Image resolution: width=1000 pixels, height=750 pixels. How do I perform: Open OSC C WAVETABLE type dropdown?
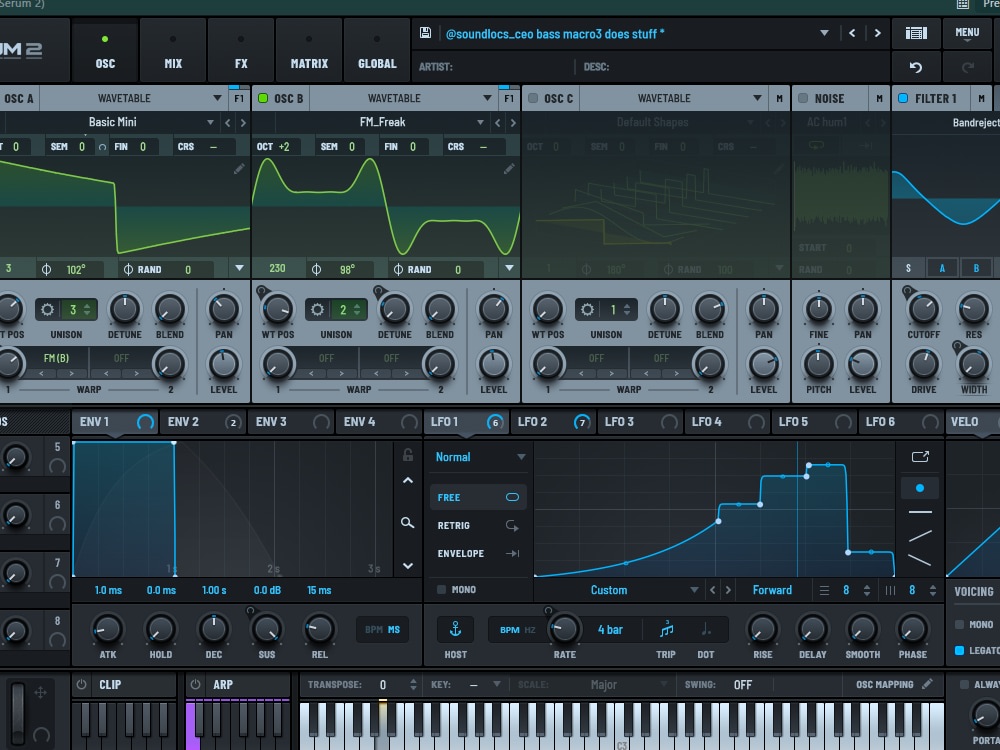tap(757, 98)
